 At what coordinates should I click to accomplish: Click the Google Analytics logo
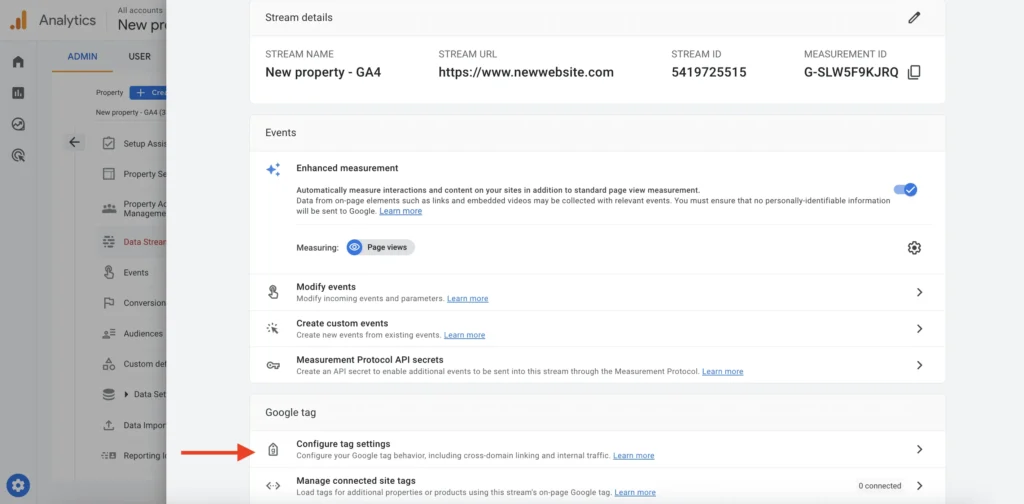pos(18,20)
